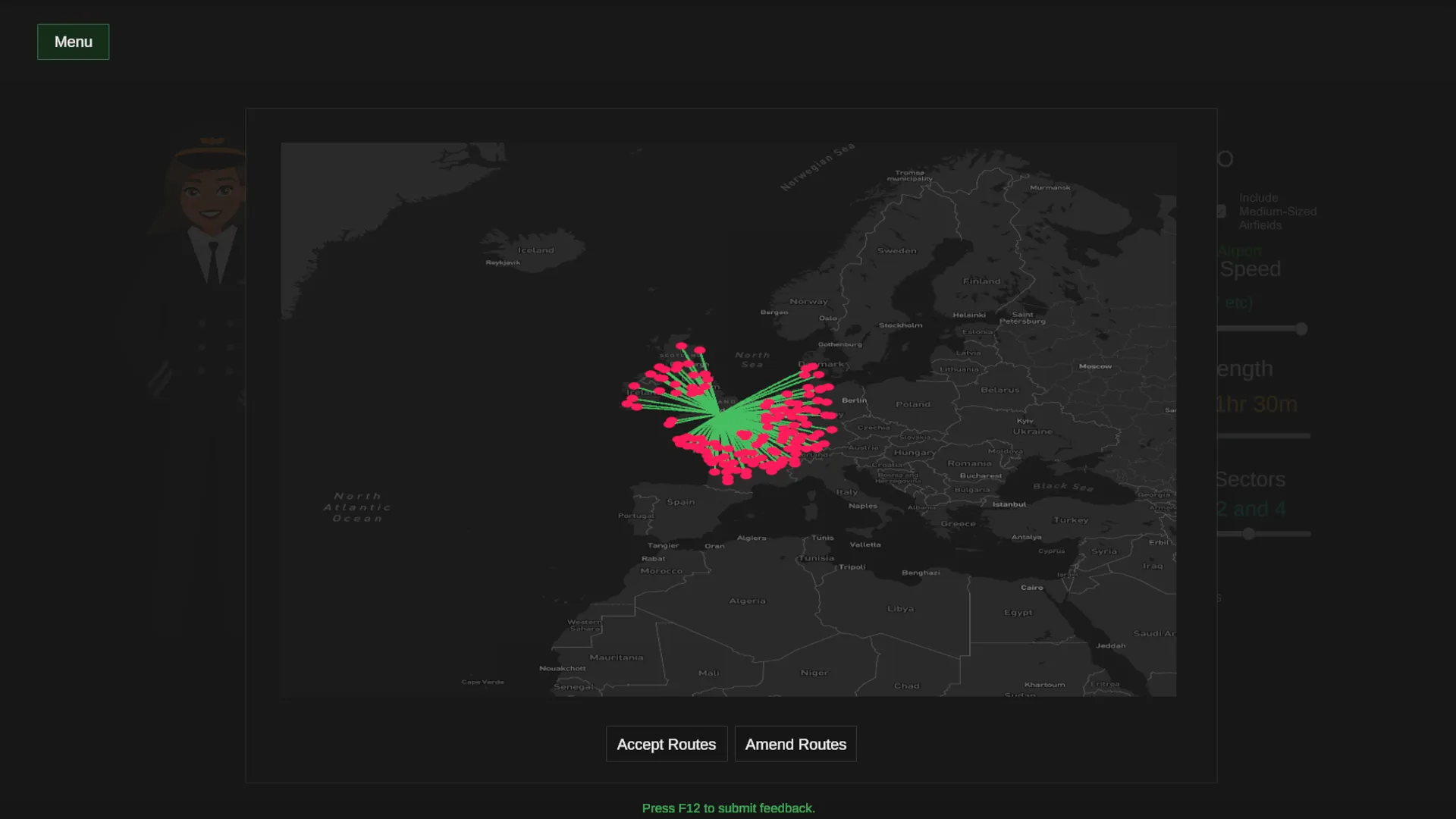Click the Cairo label on map

click(1031, 588)
